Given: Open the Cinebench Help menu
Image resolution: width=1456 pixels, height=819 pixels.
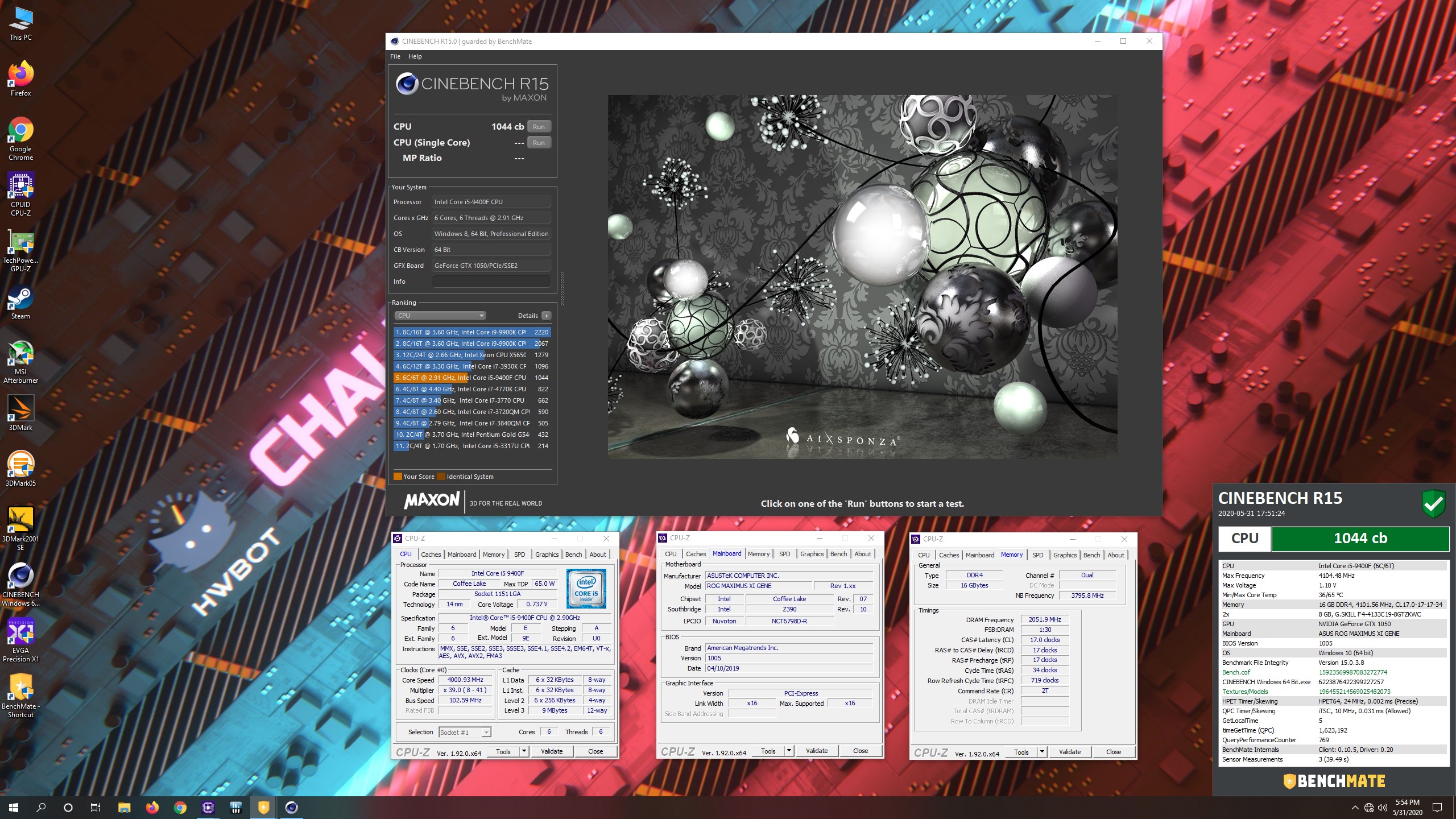Looking at the screenshot, I should pos(415,56).
